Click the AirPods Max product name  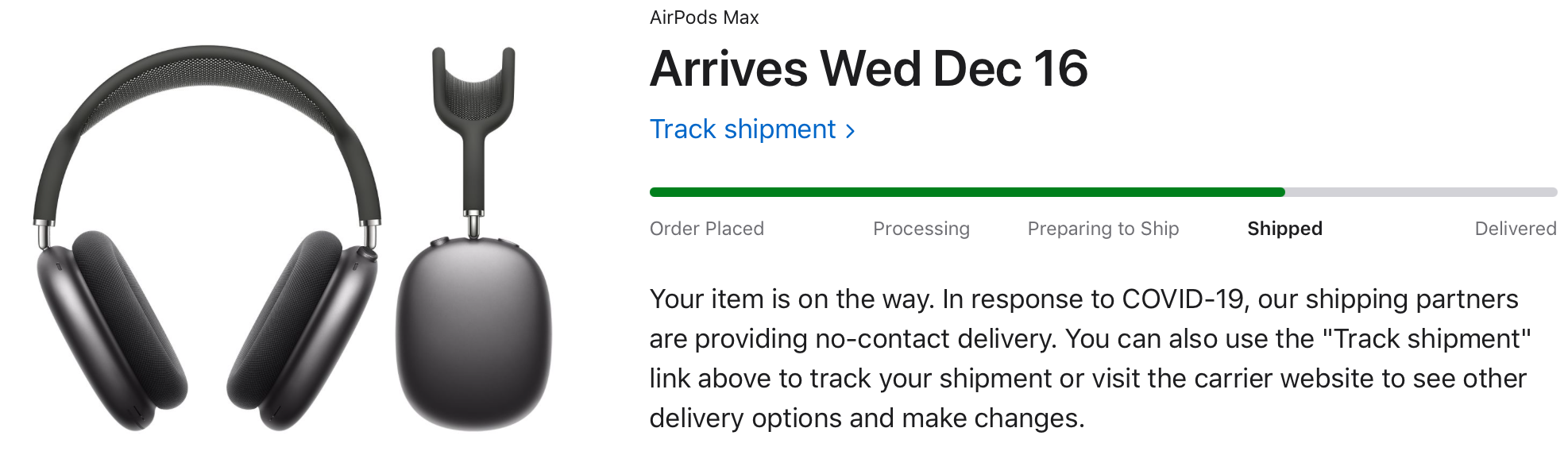704,17
